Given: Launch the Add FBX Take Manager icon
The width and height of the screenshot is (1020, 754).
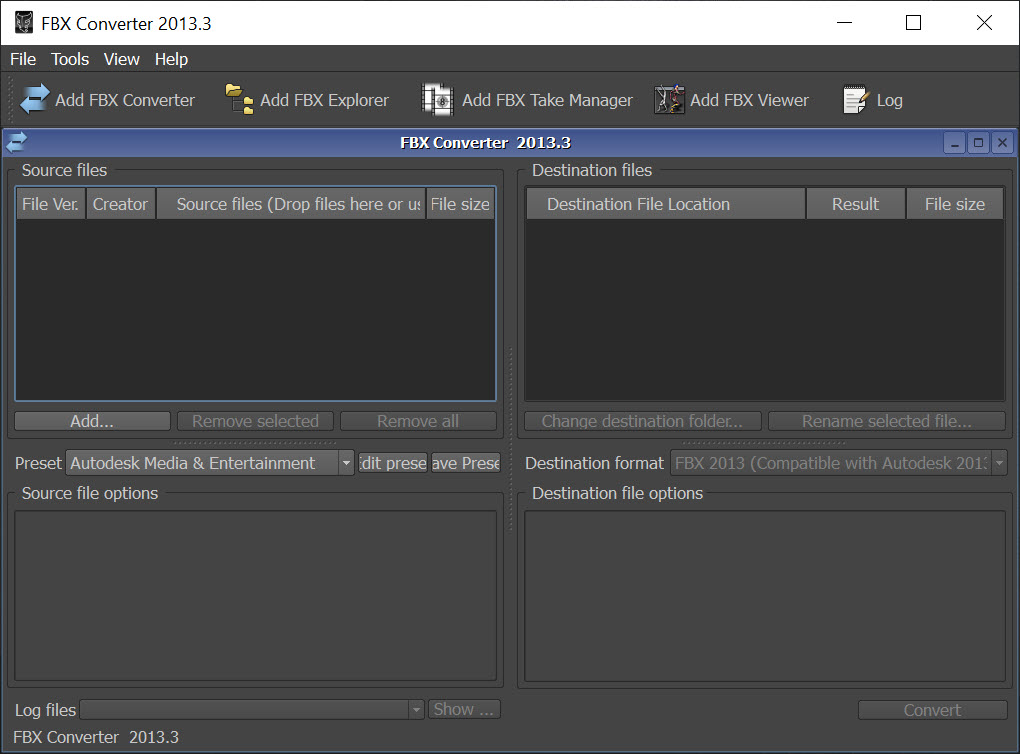Looking at the screenshot, I should coord(438,100).
